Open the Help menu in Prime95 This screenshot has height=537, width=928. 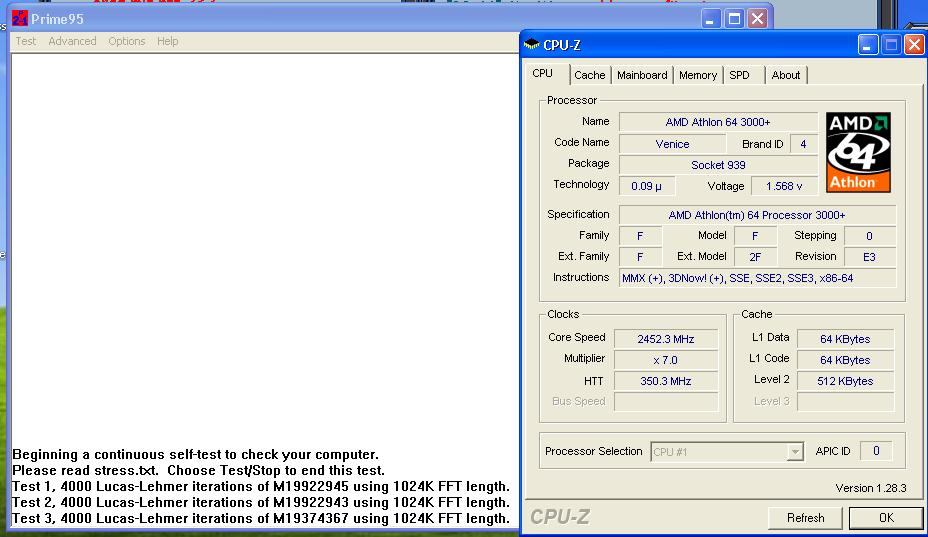167,41
